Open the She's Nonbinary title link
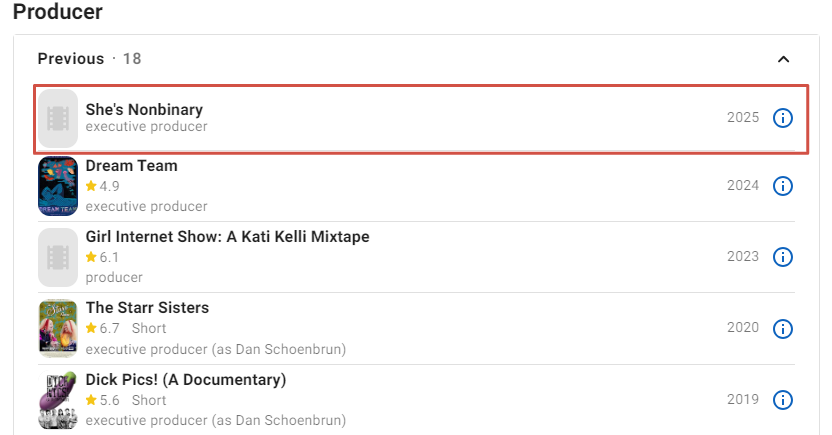Viewport: 832px width, 435px height. tap(144, 109)
